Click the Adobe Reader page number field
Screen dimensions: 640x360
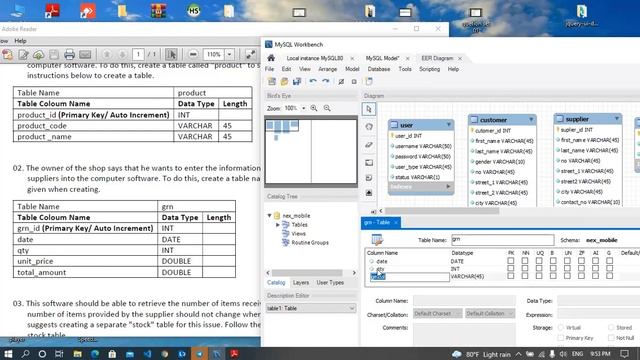click(x=138, y=54)
